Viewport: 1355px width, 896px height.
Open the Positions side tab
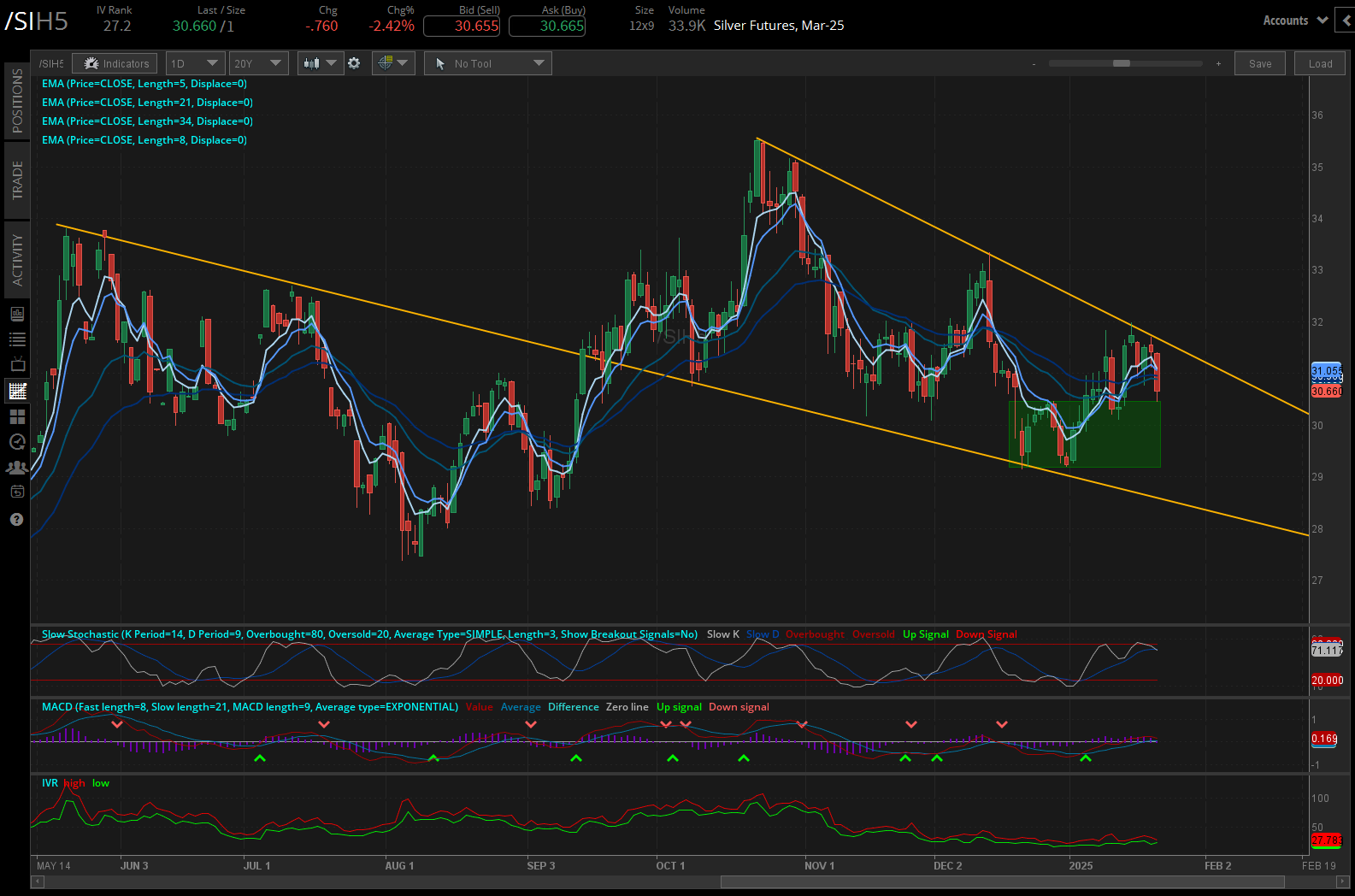17,101
